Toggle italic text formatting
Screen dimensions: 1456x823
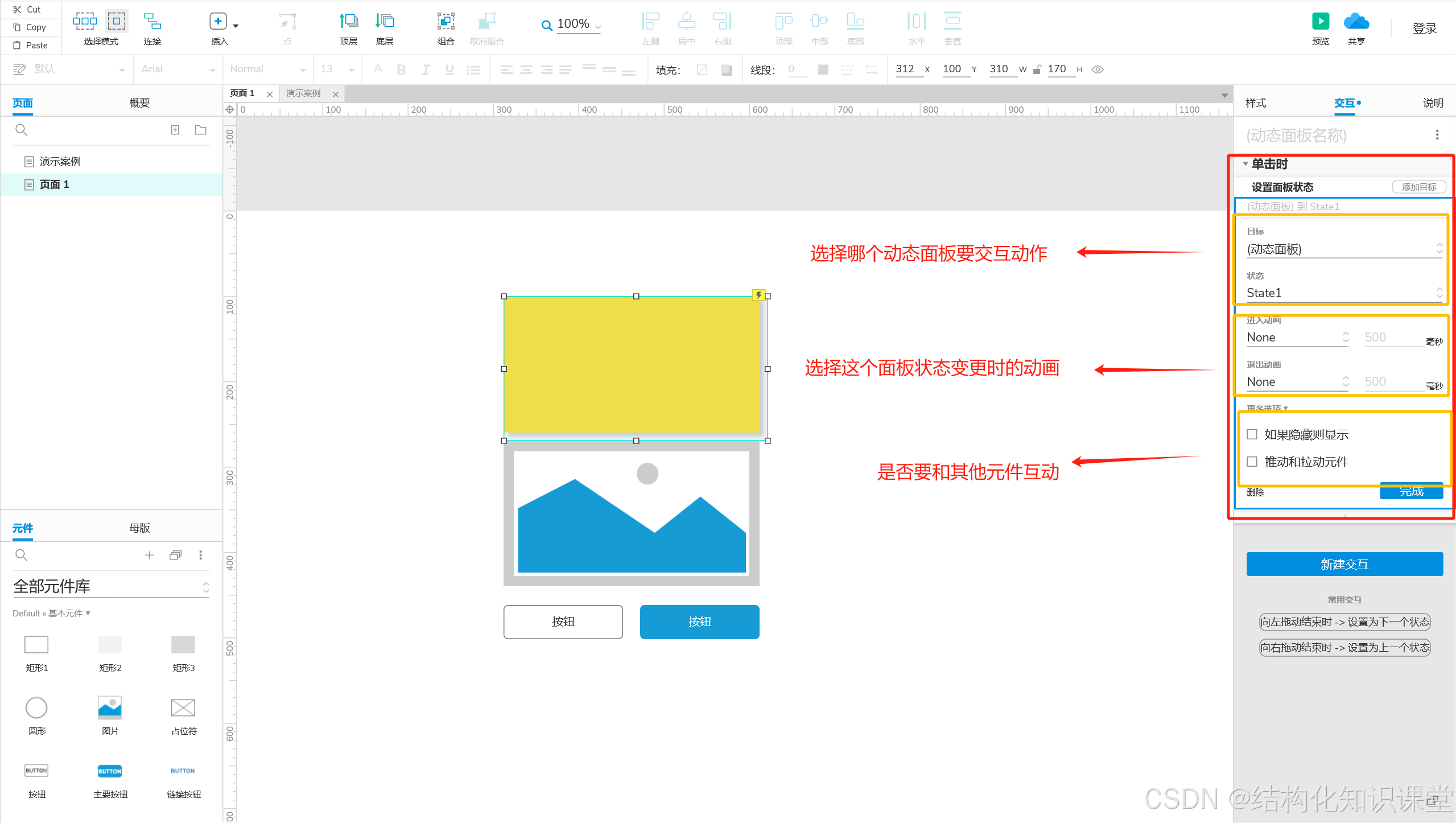click(425, 69)
